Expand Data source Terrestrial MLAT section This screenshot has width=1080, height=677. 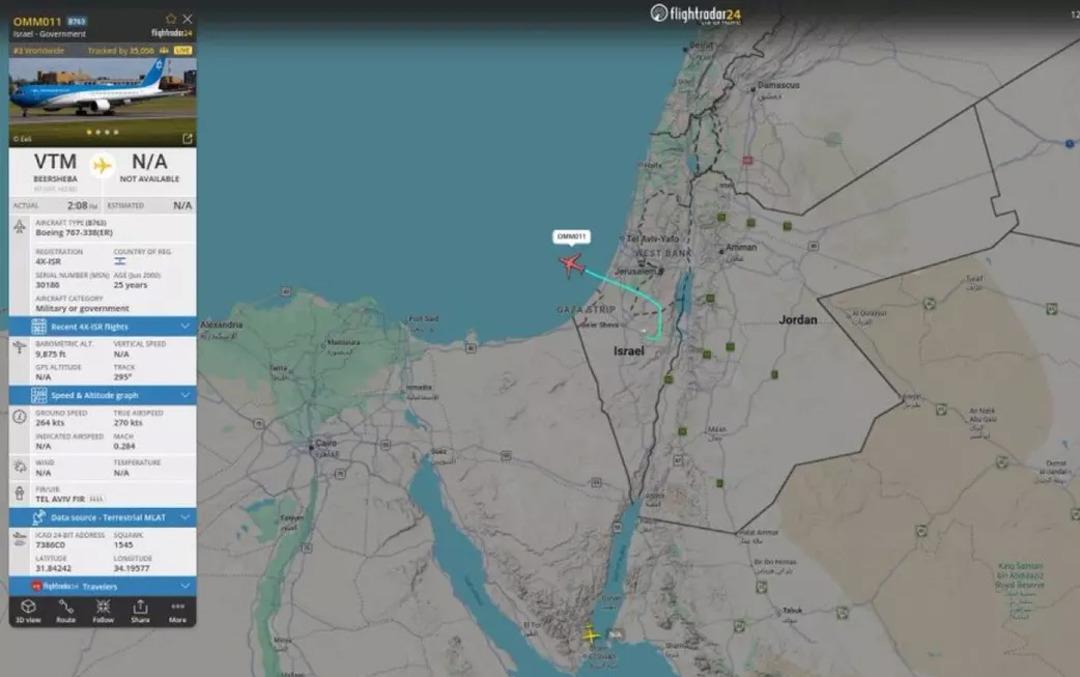coord(103,517)
